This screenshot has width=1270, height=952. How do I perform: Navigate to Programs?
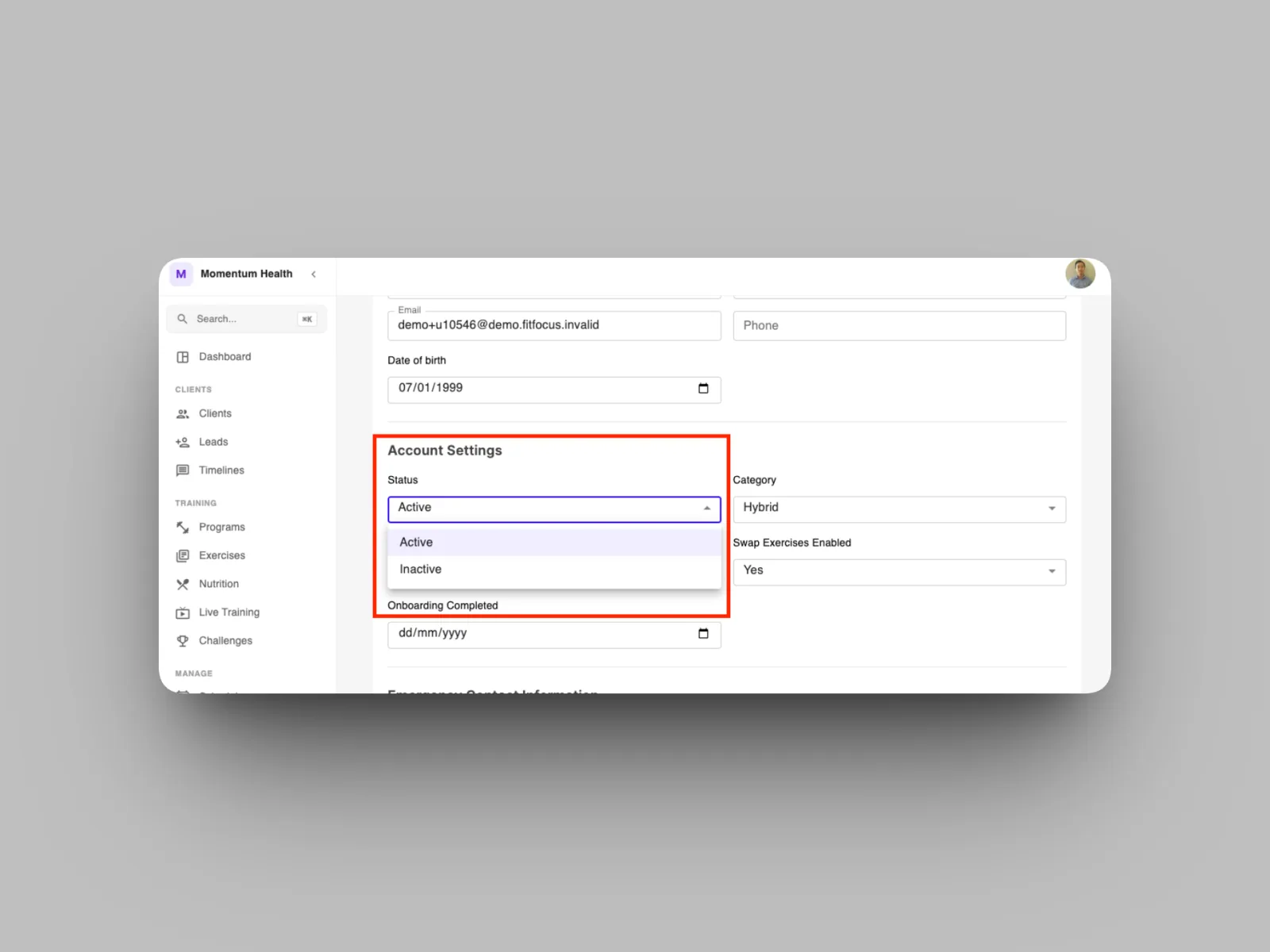pyautogui.click(x=221, y=527)
